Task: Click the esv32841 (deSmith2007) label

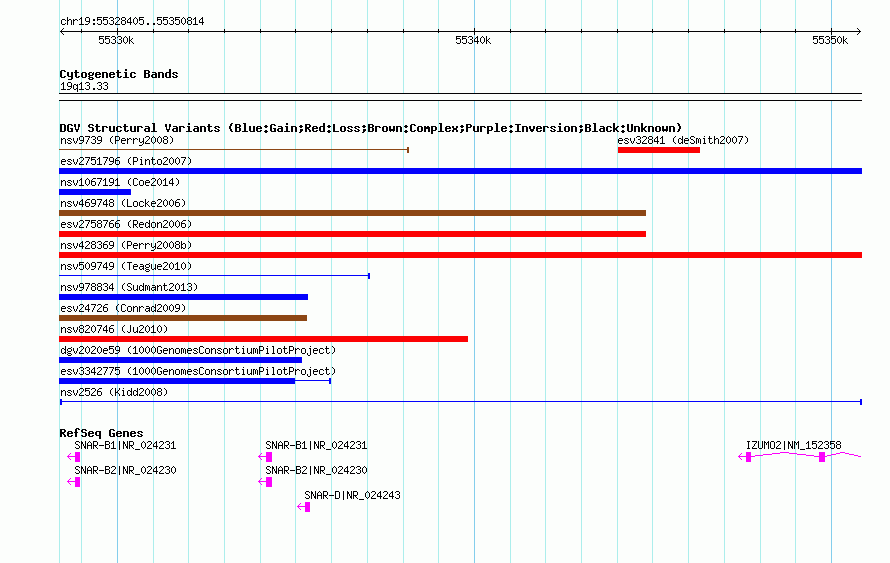Action: point(683,140)
